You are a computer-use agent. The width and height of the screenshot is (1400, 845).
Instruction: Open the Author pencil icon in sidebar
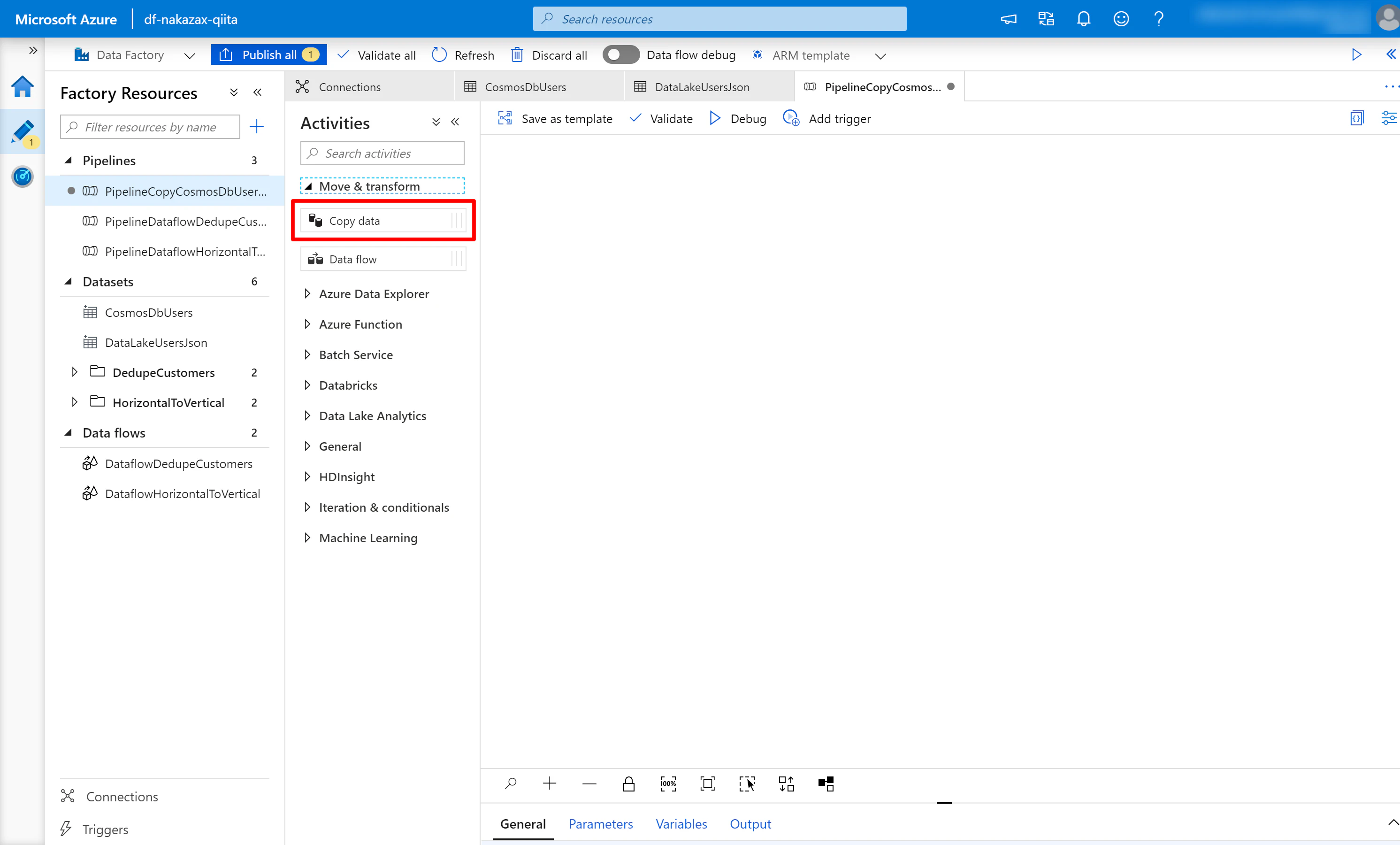click(22, 132)
